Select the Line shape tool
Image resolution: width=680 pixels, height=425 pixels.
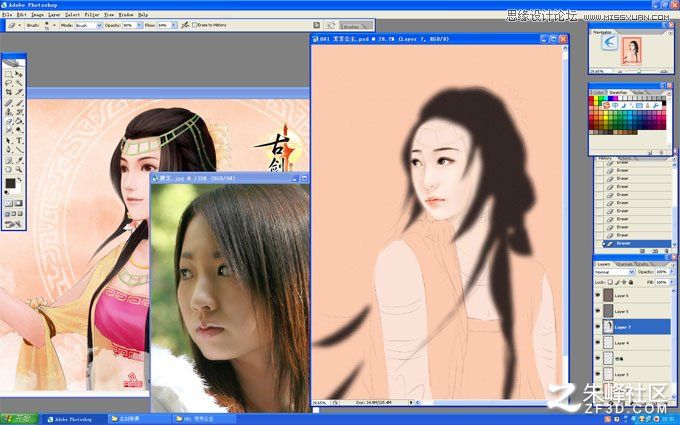19,149
